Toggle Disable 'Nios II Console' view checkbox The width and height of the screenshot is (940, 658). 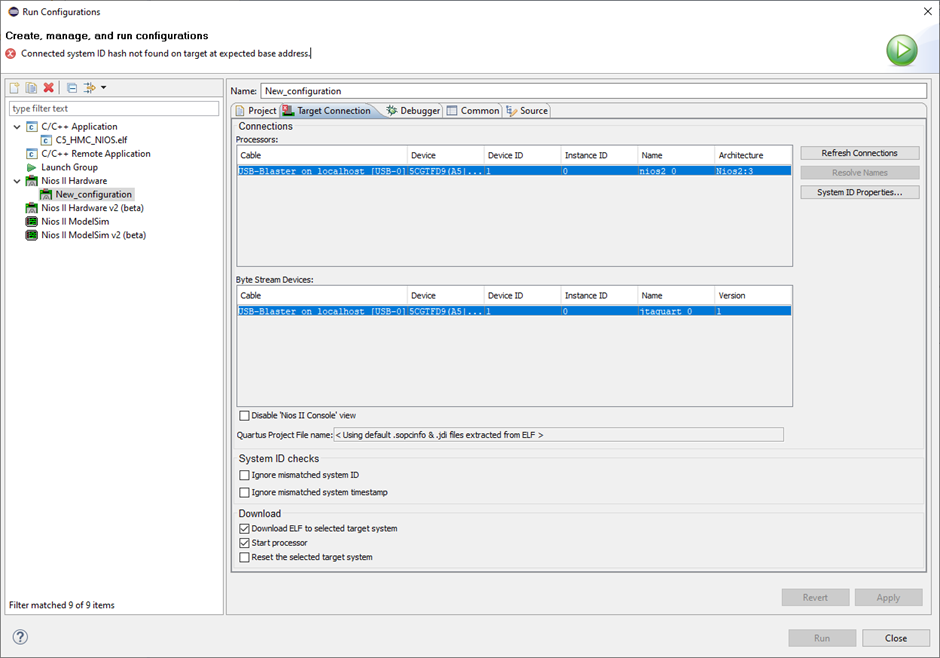coord(245,415)
